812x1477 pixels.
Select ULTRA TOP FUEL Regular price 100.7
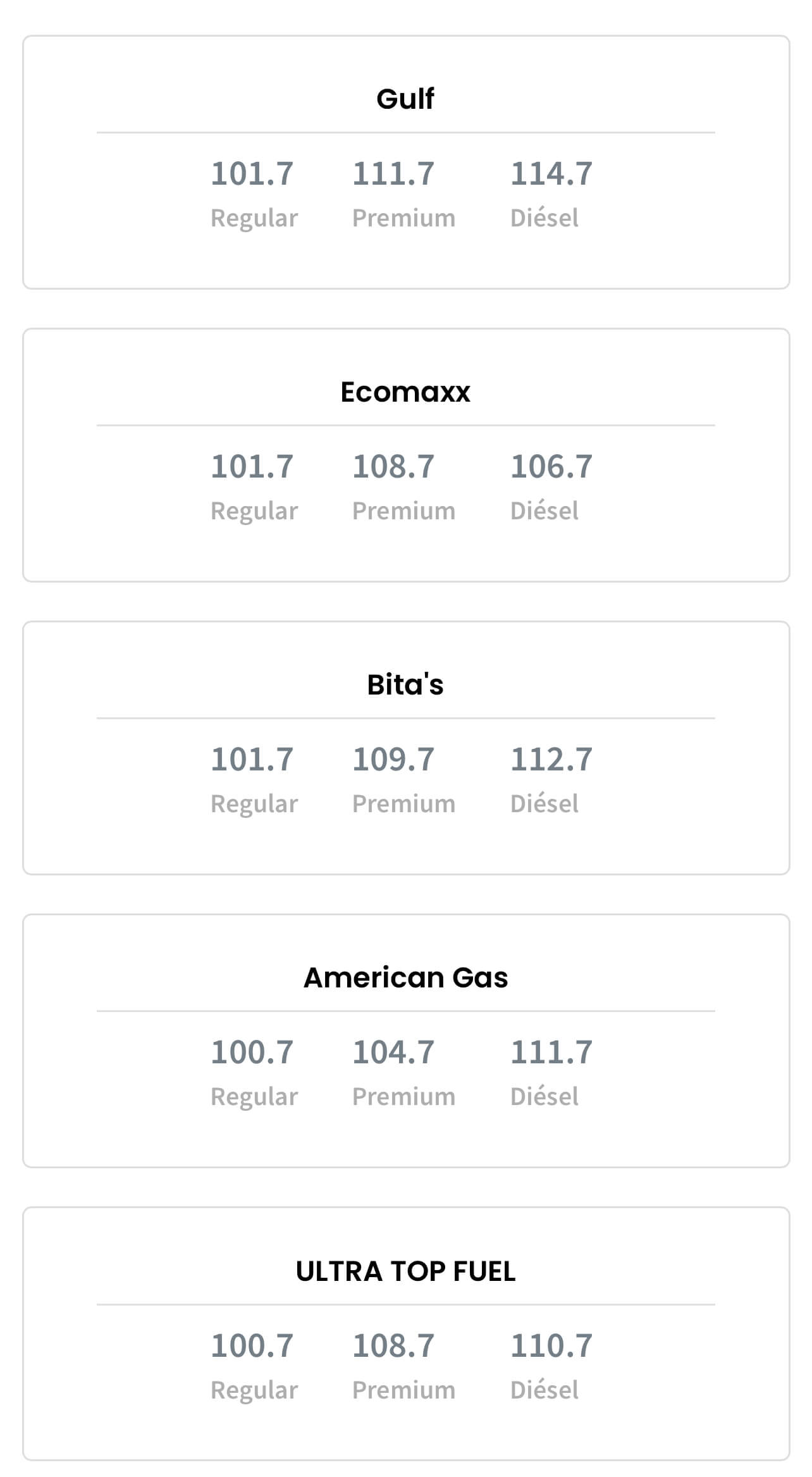click(252, 1345)
